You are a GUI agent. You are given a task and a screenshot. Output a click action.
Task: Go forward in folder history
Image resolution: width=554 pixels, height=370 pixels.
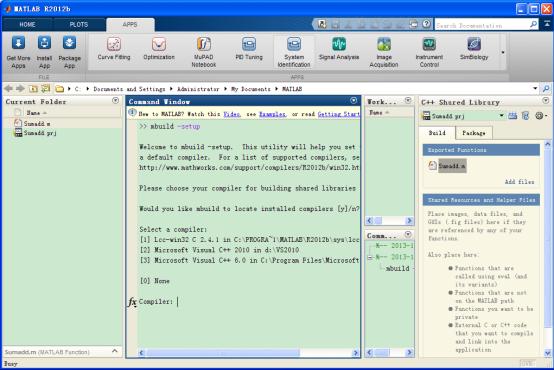pos(20,88)
